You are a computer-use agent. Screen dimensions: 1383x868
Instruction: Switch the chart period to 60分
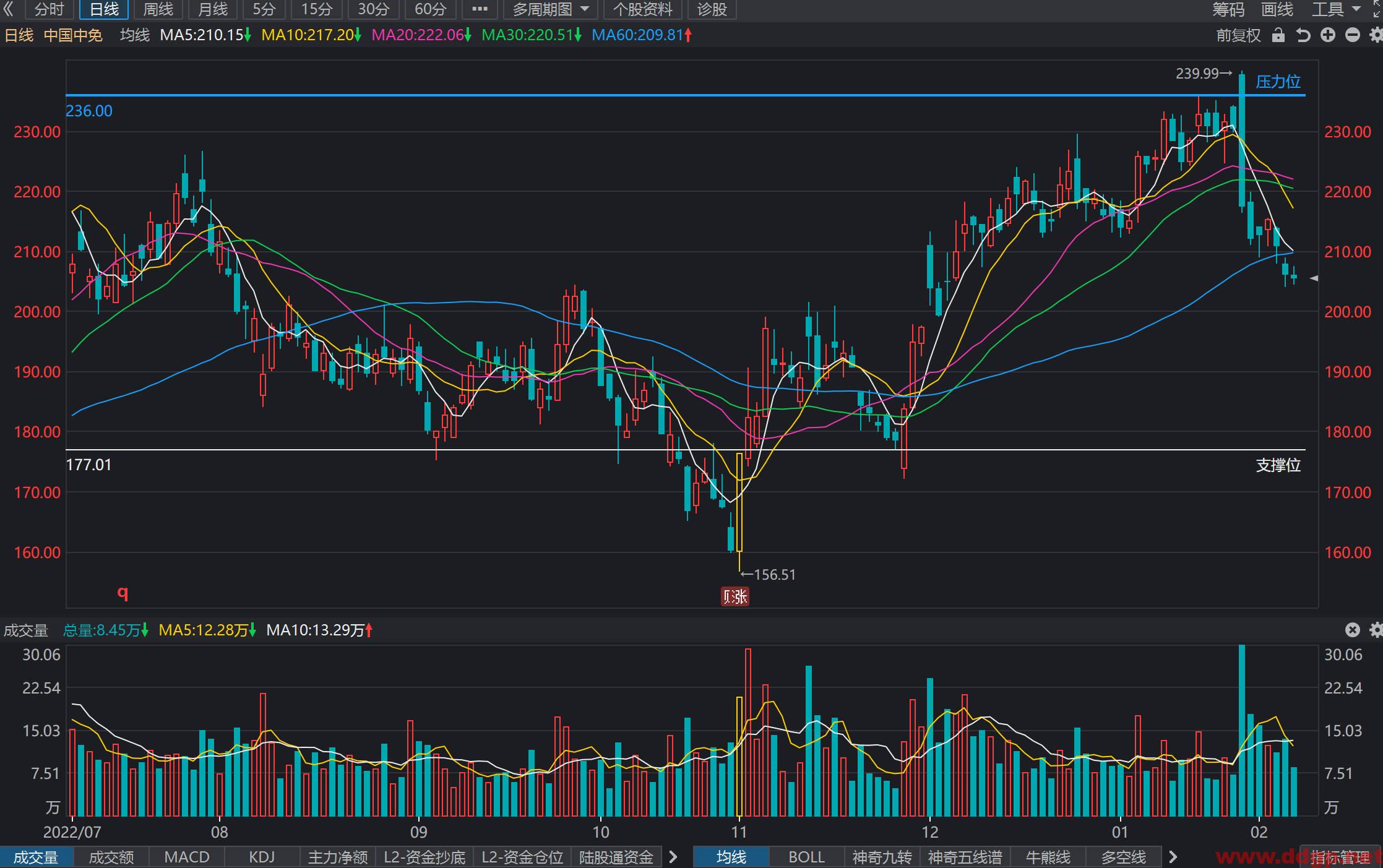pos(430,9)
